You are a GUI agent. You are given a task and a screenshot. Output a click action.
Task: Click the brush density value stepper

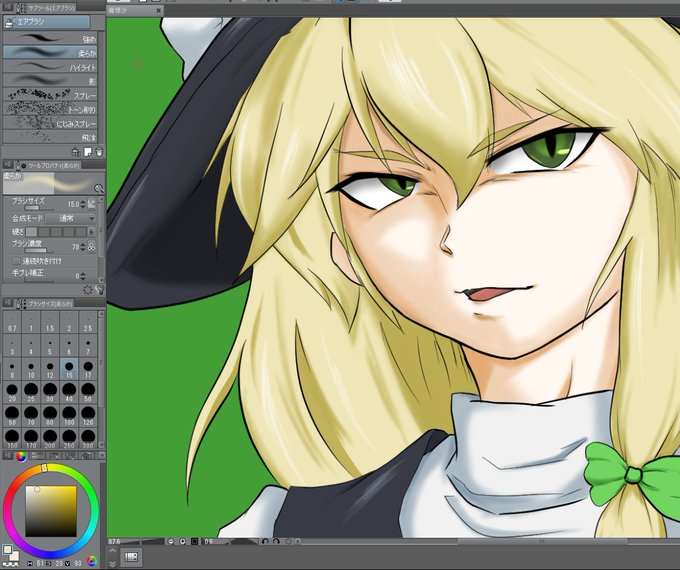click(x=83, y=247)
